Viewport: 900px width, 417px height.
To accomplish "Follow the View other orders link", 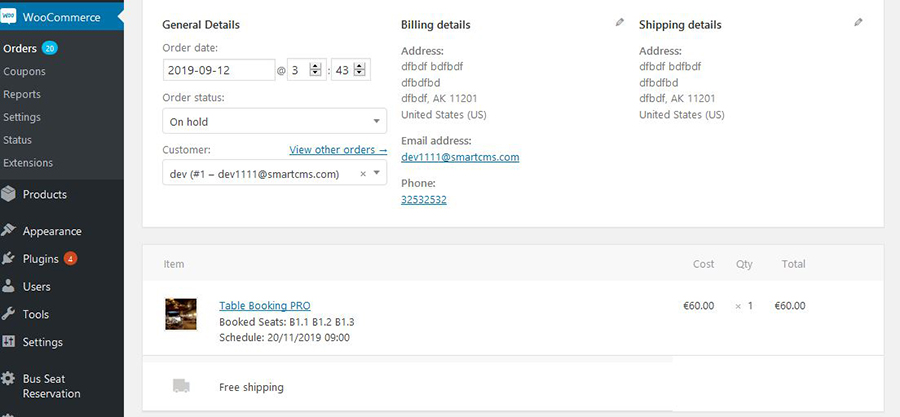I will (x=338, y=150).
